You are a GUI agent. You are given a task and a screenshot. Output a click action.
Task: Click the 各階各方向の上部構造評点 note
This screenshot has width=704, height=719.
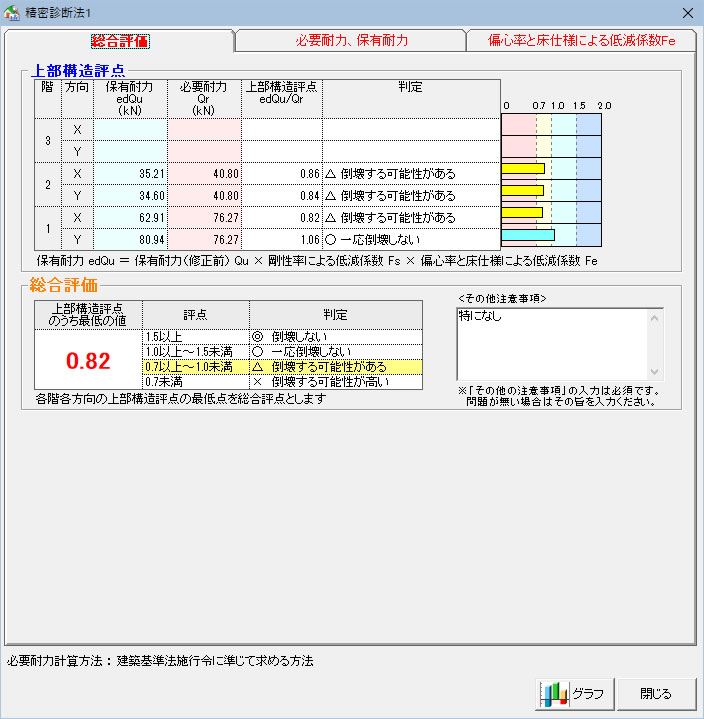point(181,398)
